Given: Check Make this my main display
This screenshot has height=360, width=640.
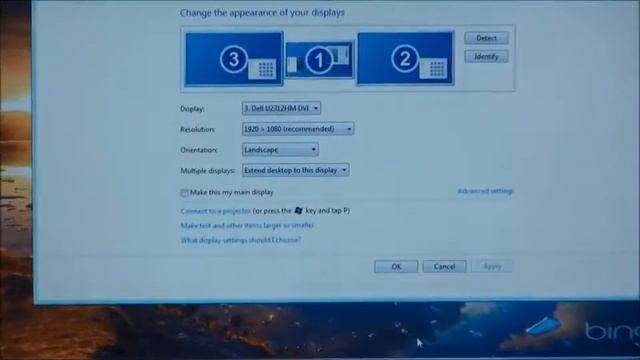Looking at the screenshot, I should click(184, 193).
